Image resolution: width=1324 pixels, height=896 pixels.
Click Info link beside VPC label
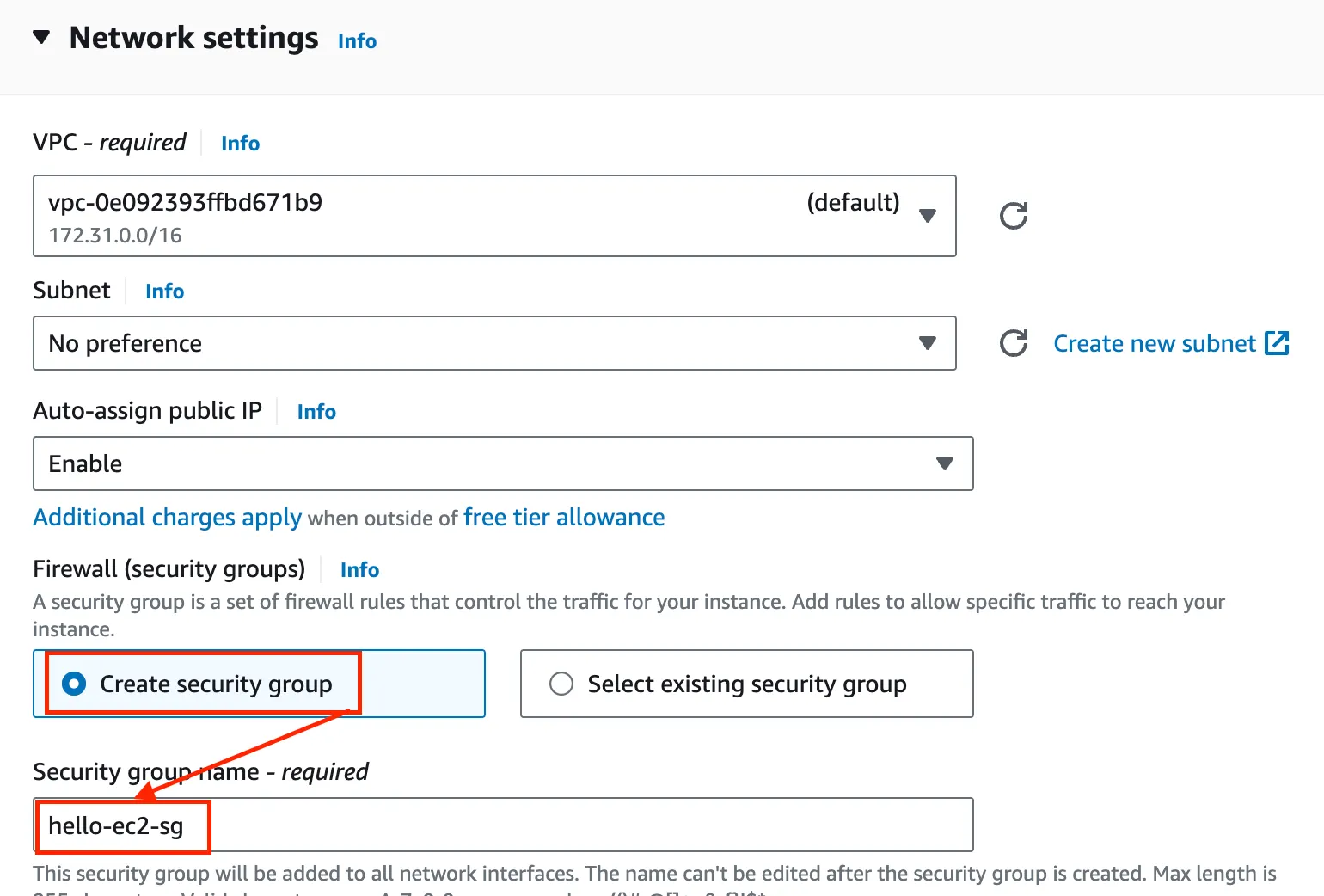click(x=240, y=144)
